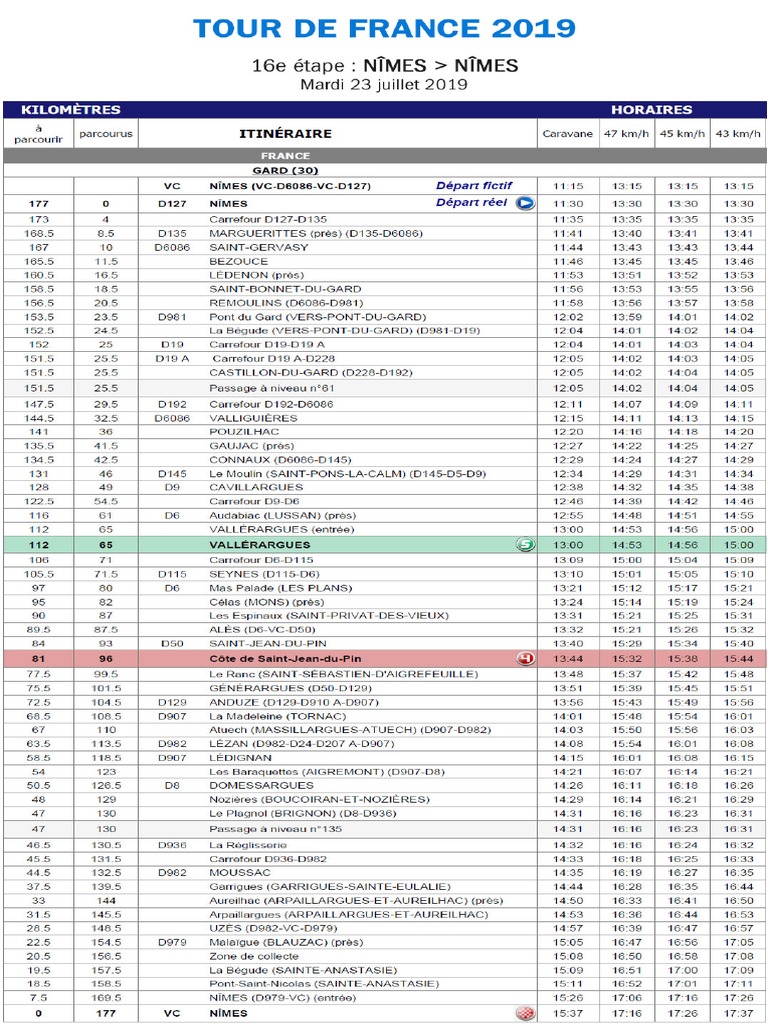The height and width of the screenshot is (1024, 768).
Task: Click the blue Départ réel start icon
Action: (x=525, y=203)
